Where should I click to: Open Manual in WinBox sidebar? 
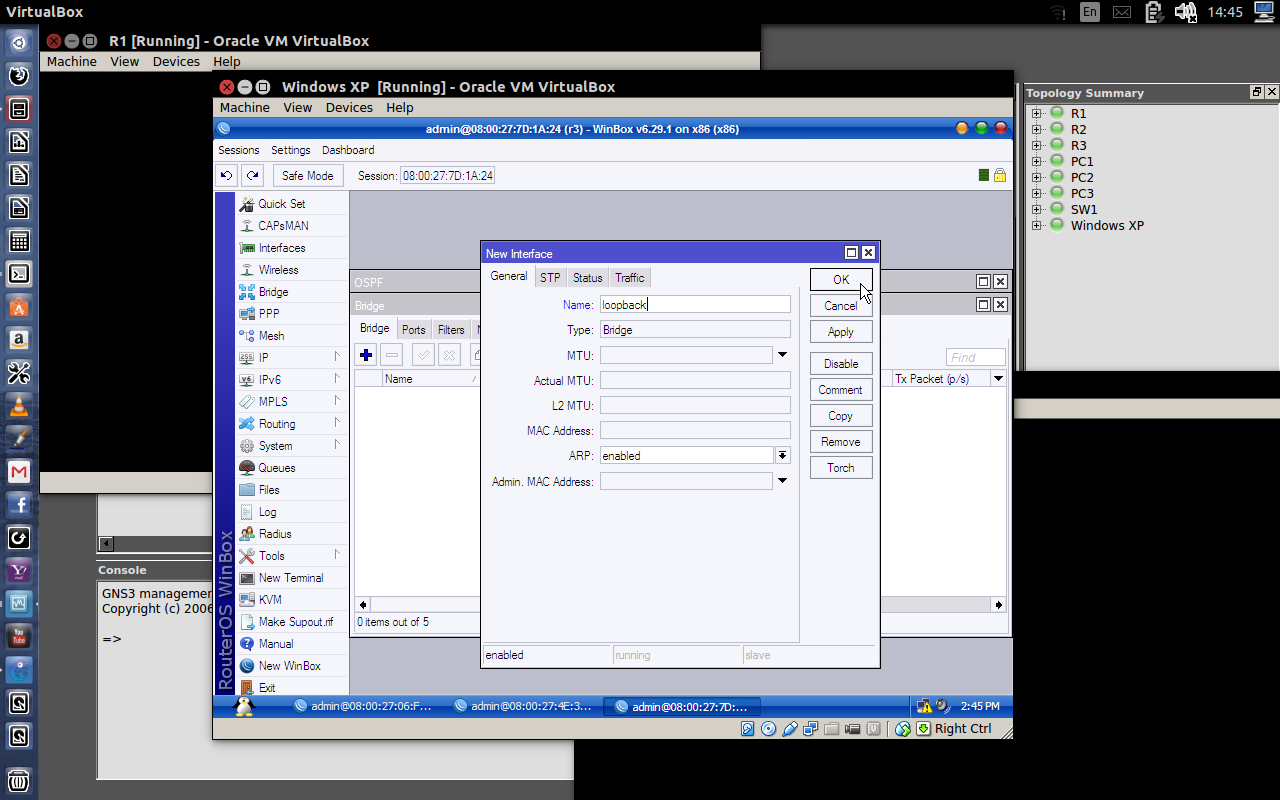[276, 643]
